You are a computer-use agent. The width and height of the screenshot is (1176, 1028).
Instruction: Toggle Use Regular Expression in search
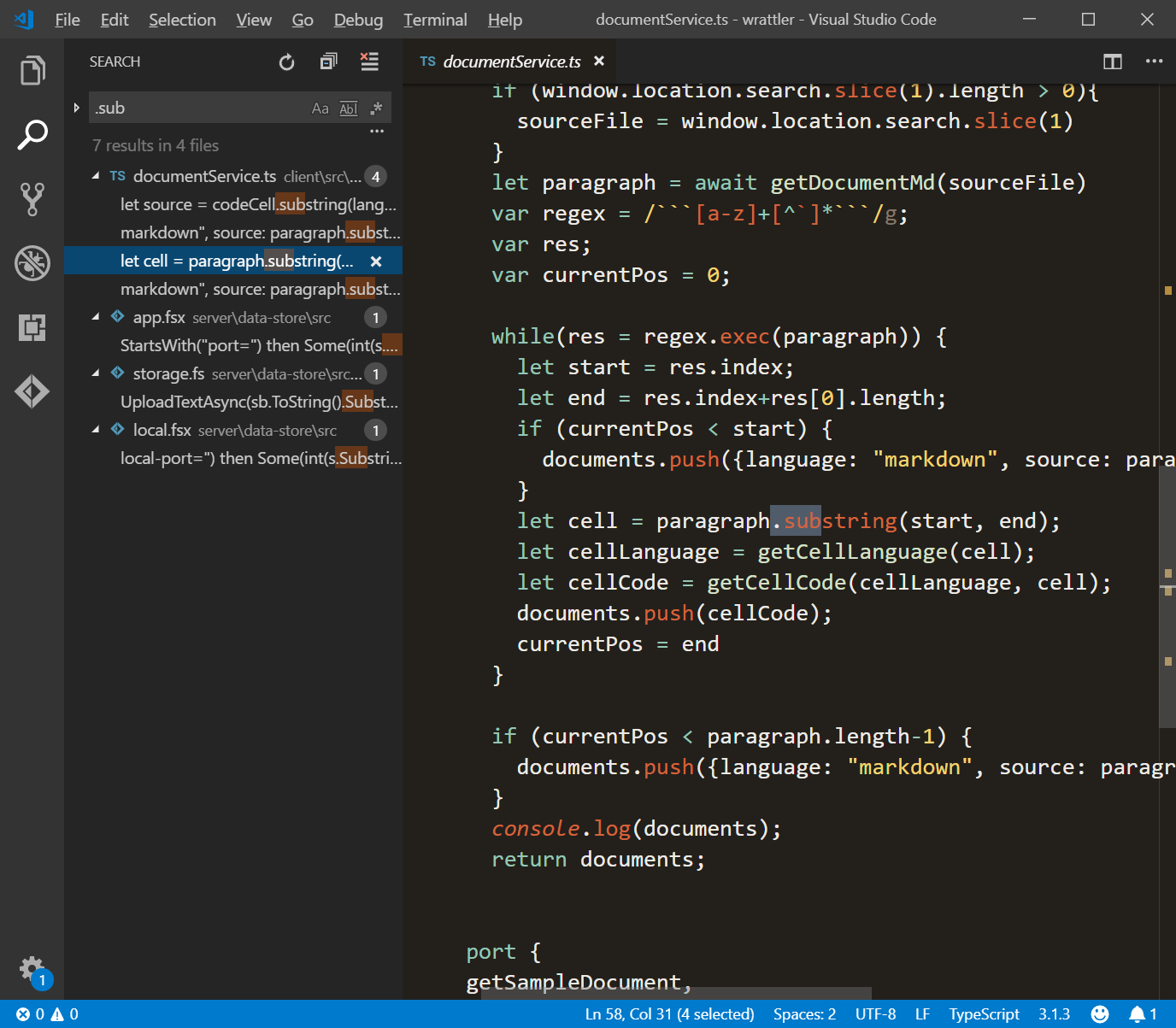click(376, 109)
